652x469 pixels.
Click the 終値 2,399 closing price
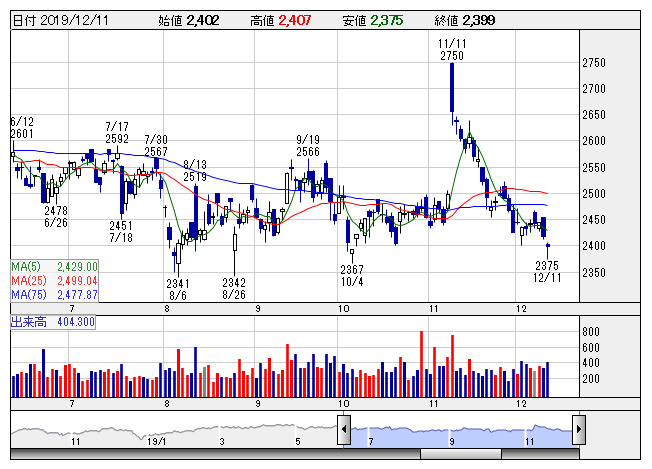click(x=464, y=20)
